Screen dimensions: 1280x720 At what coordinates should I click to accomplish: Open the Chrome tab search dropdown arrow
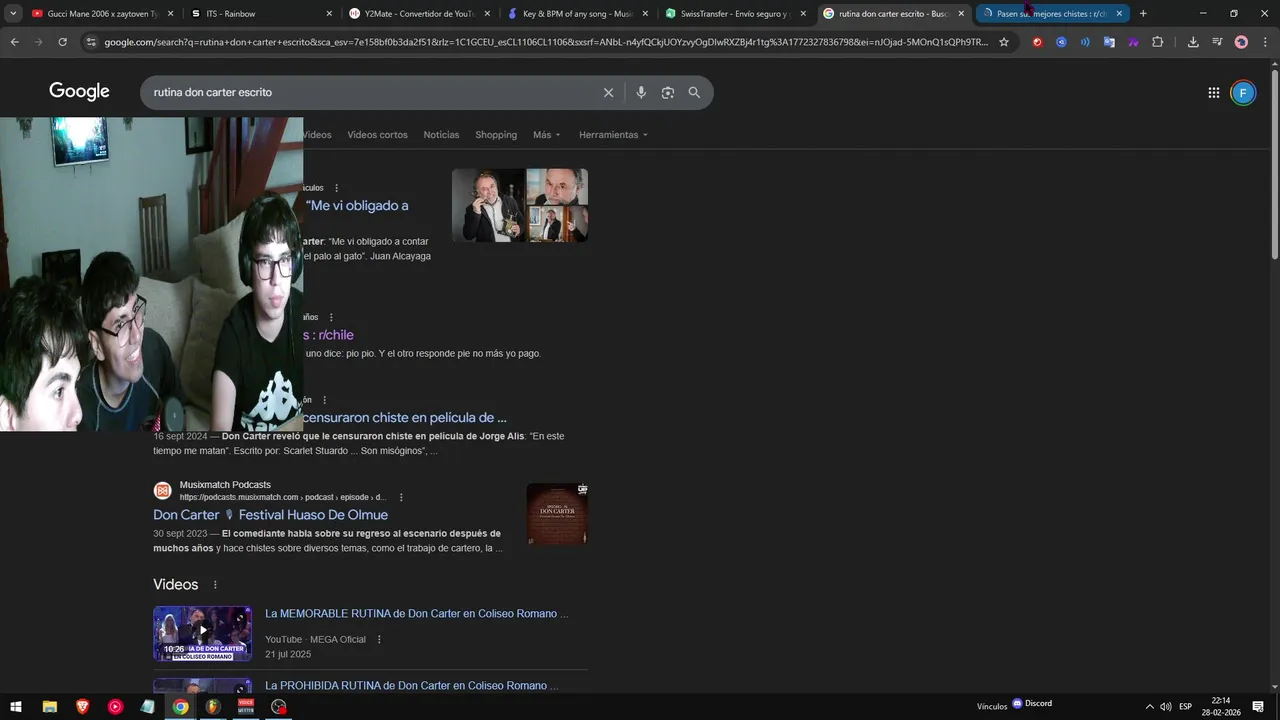point(13,13)
